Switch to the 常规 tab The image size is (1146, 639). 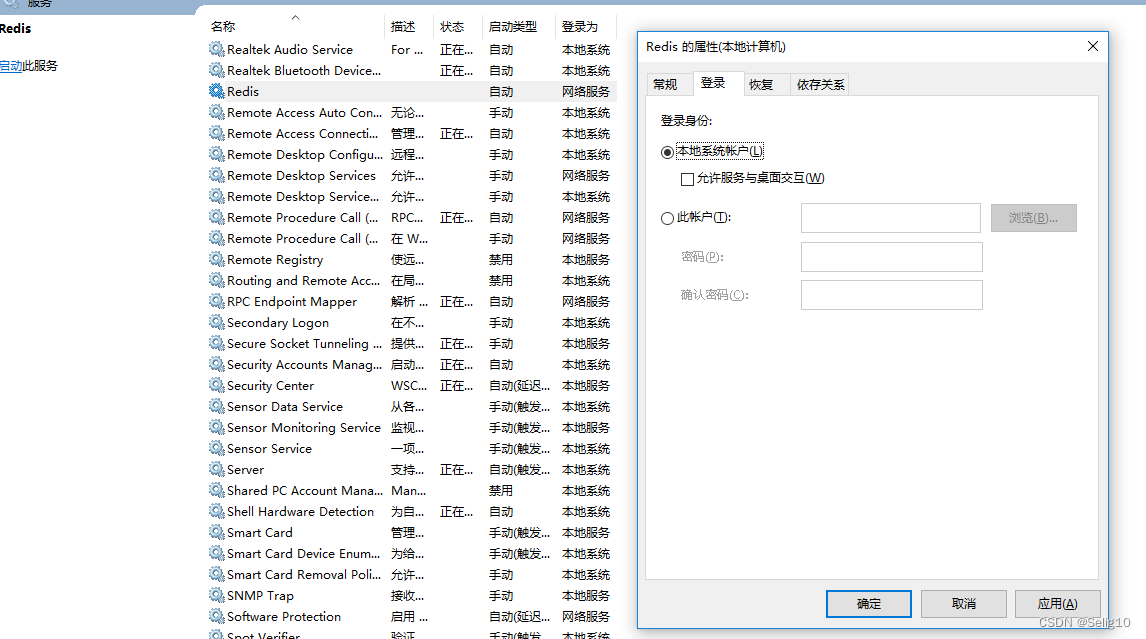(665, 85)
